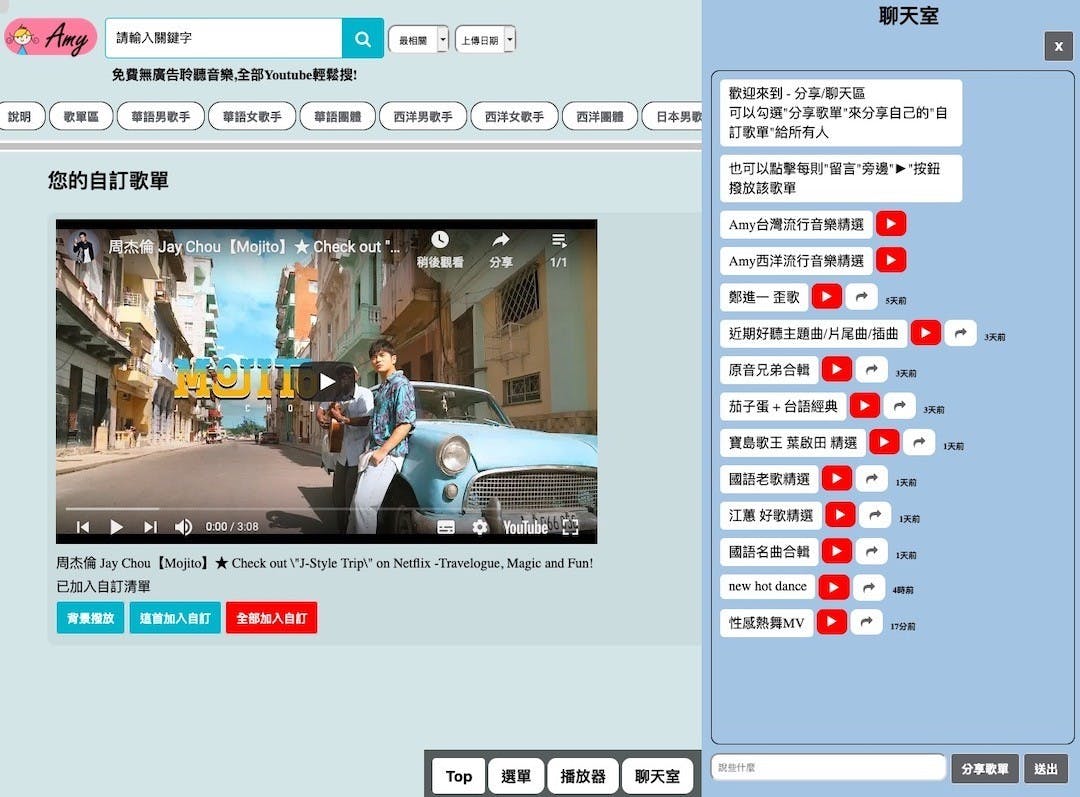Play the Amy台灣流行音樂精選 playlist

point(891,224)
